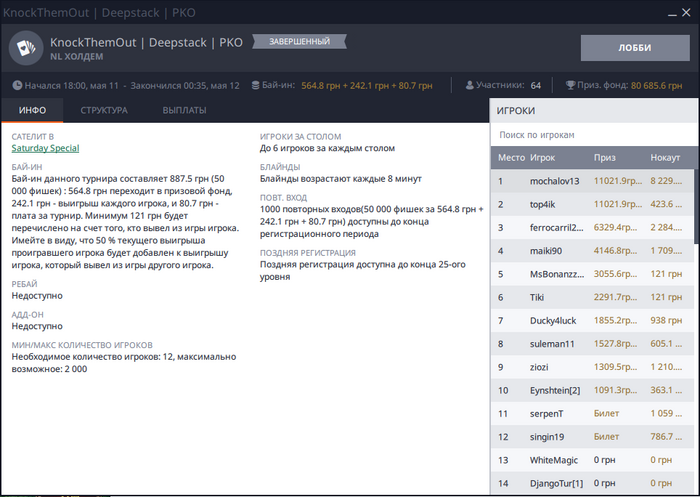700x497 pixels.
Task: Select player top4ik row
Action: coord(592,205)
